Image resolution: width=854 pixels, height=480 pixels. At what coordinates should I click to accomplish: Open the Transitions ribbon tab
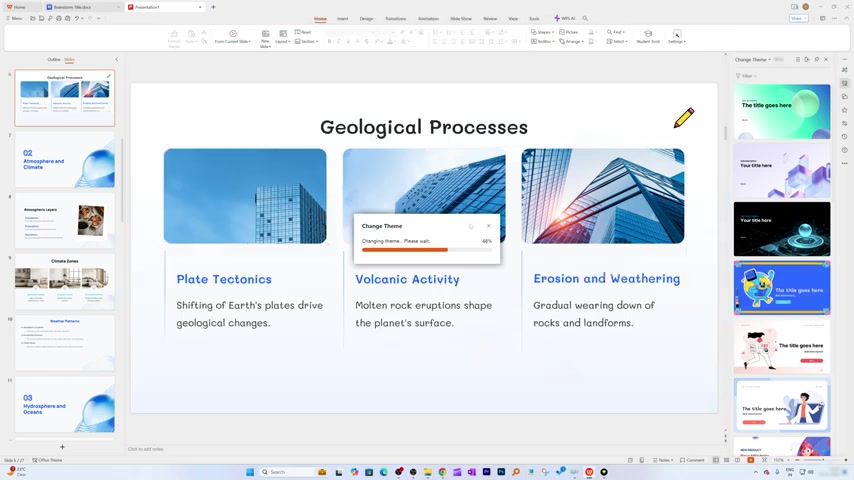pyautogui.click(x=395, y=19)
